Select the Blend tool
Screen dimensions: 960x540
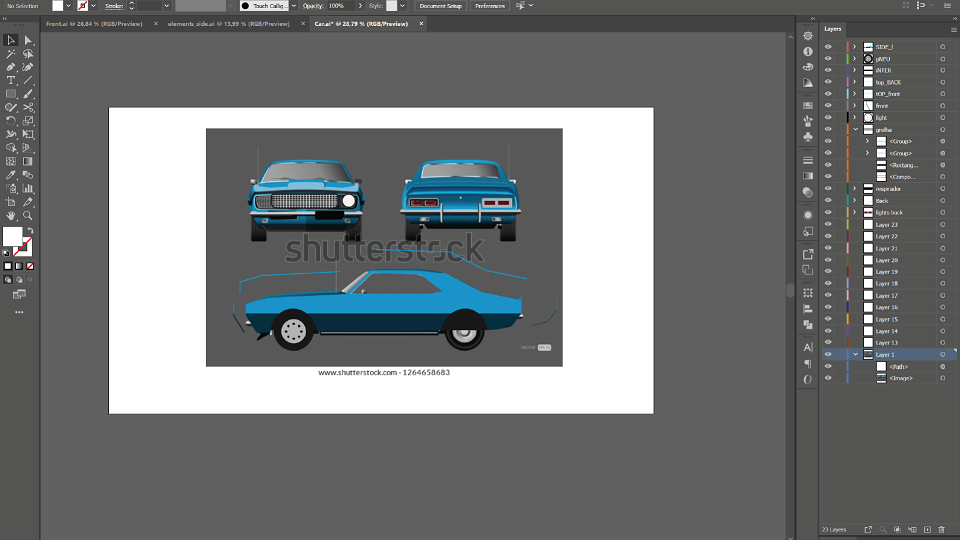(x=28, y=175)
